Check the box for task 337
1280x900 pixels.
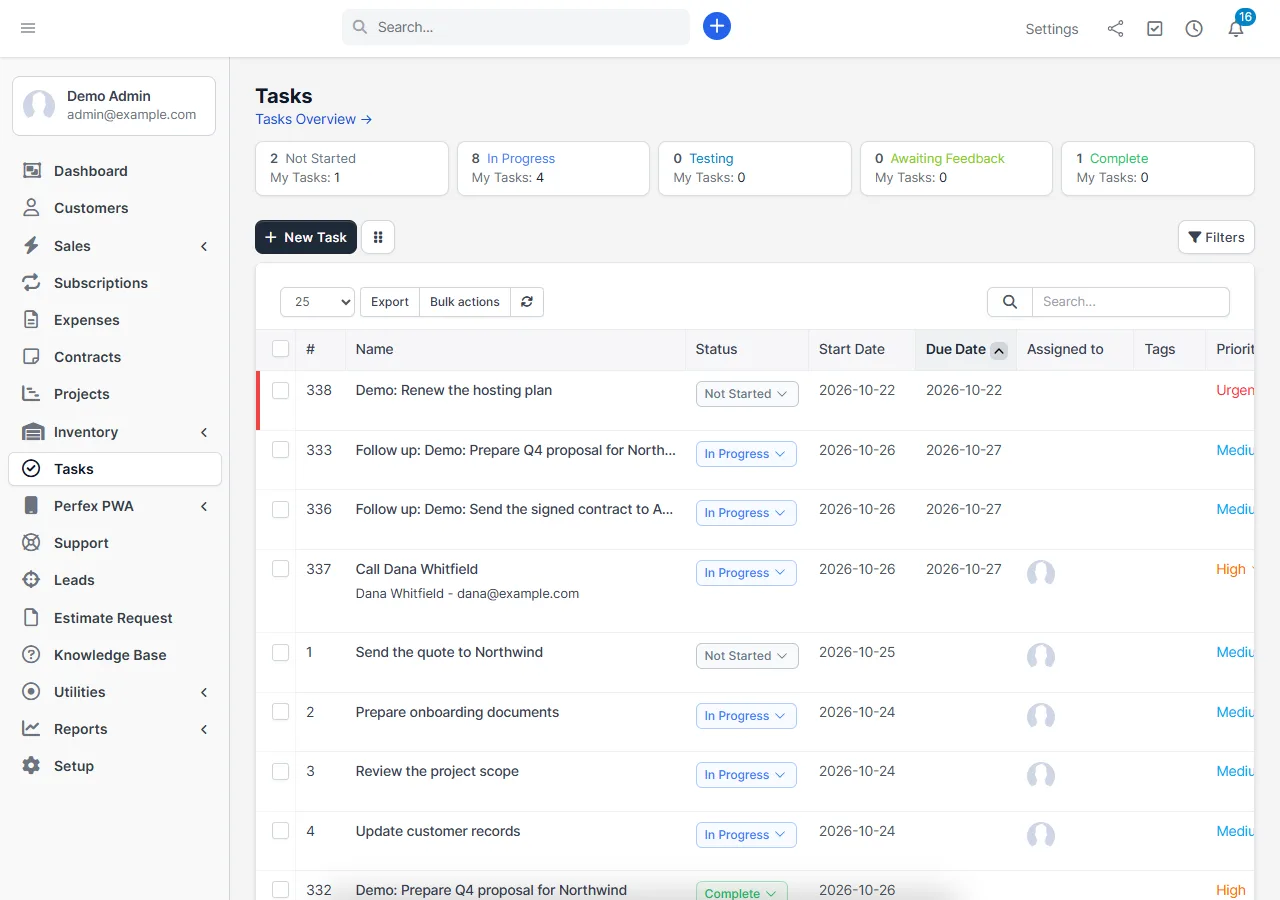click(281, 569)
